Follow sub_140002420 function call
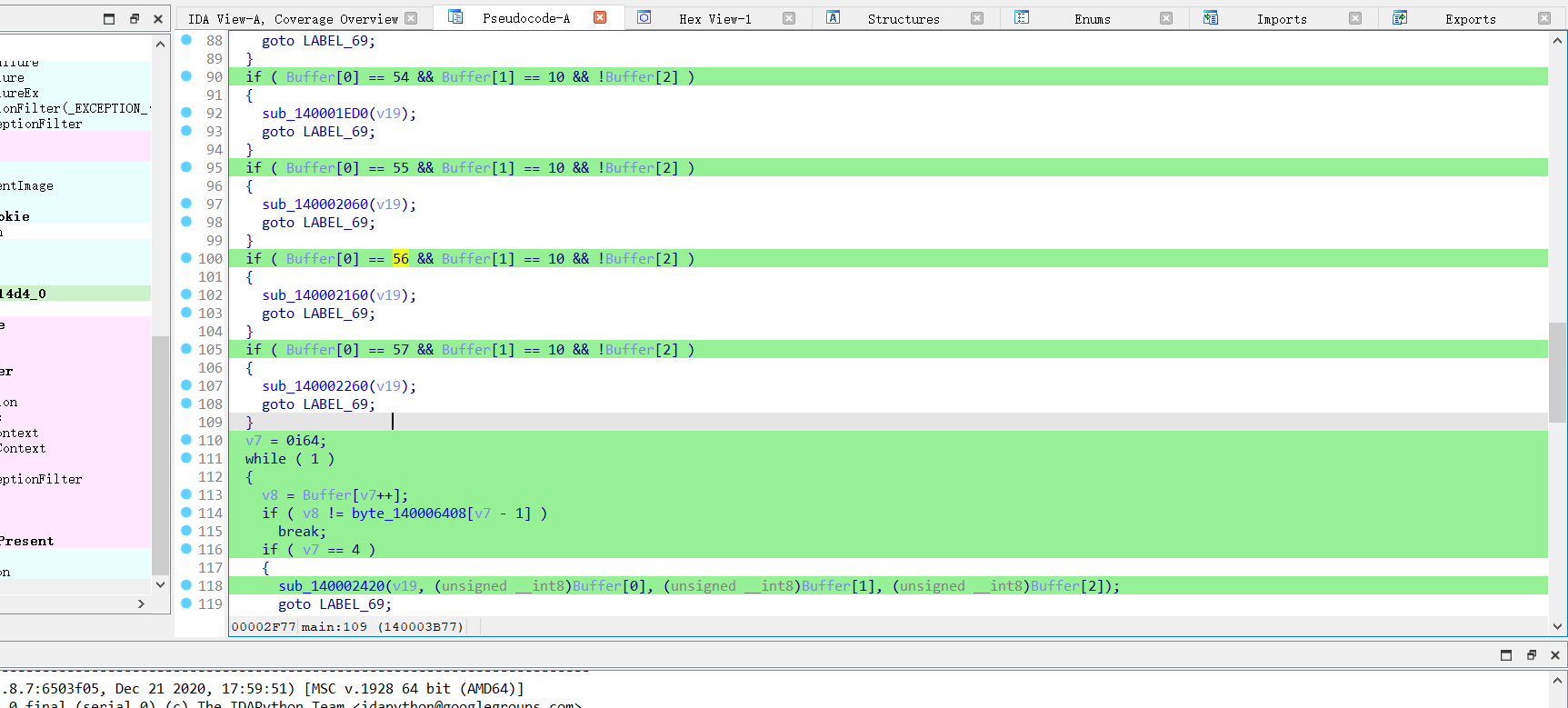 pos(332,586)
